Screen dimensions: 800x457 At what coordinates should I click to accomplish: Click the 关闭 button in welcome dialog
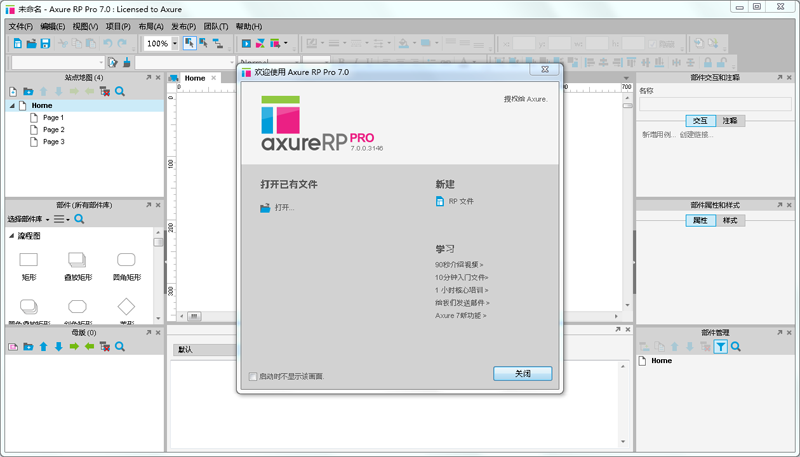pos(522,373)
